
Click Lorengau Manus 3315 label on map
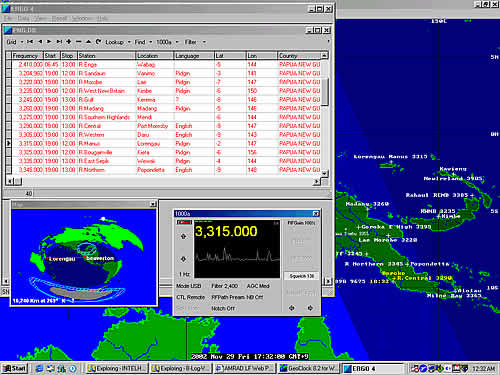point(390,156)
